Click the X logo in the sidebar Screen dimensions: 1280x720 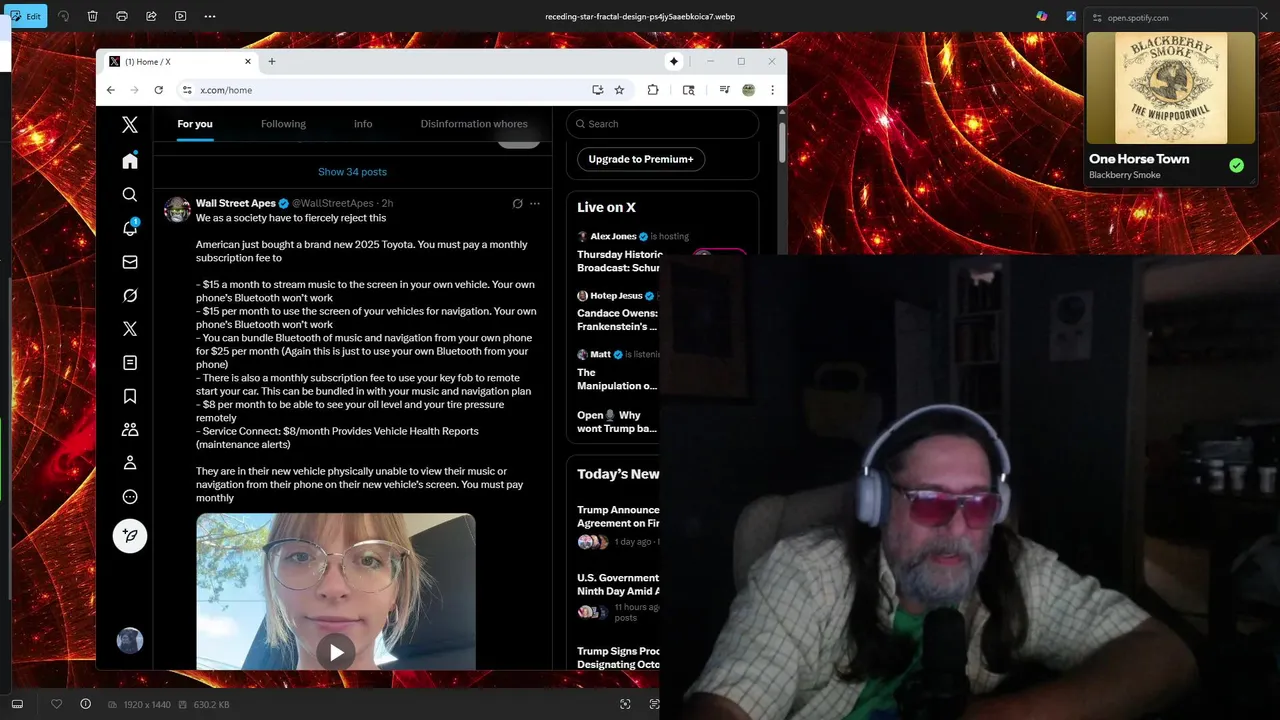click(130, 125)
